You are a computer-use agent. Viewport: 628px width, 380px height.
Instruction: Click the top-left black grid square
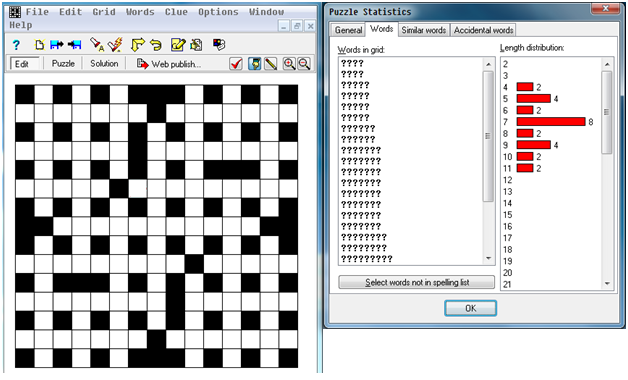click(24, 94)
